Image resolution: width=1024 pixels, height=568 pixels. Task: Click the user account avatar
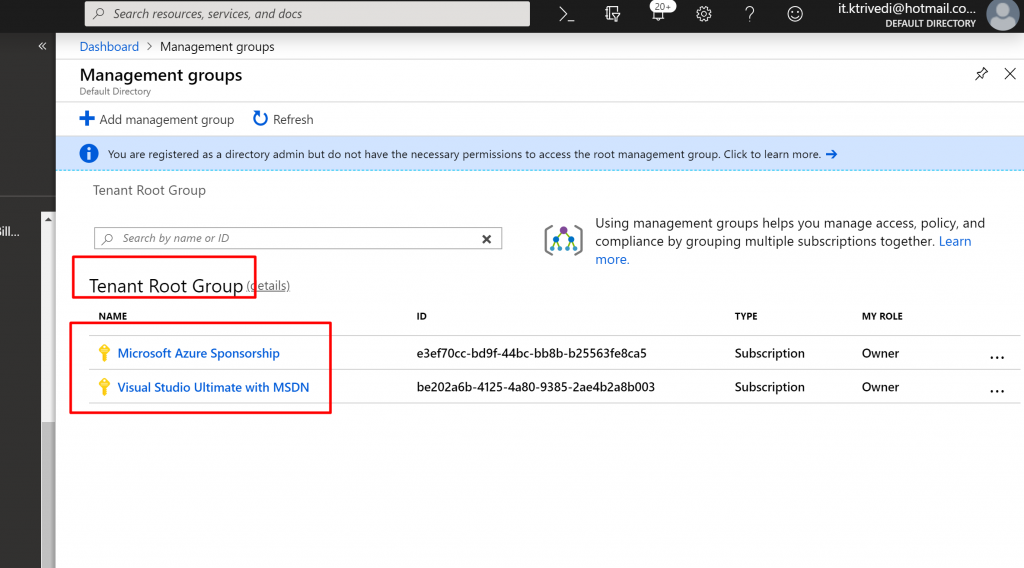pyautogui.click(x=1001, y=14)
